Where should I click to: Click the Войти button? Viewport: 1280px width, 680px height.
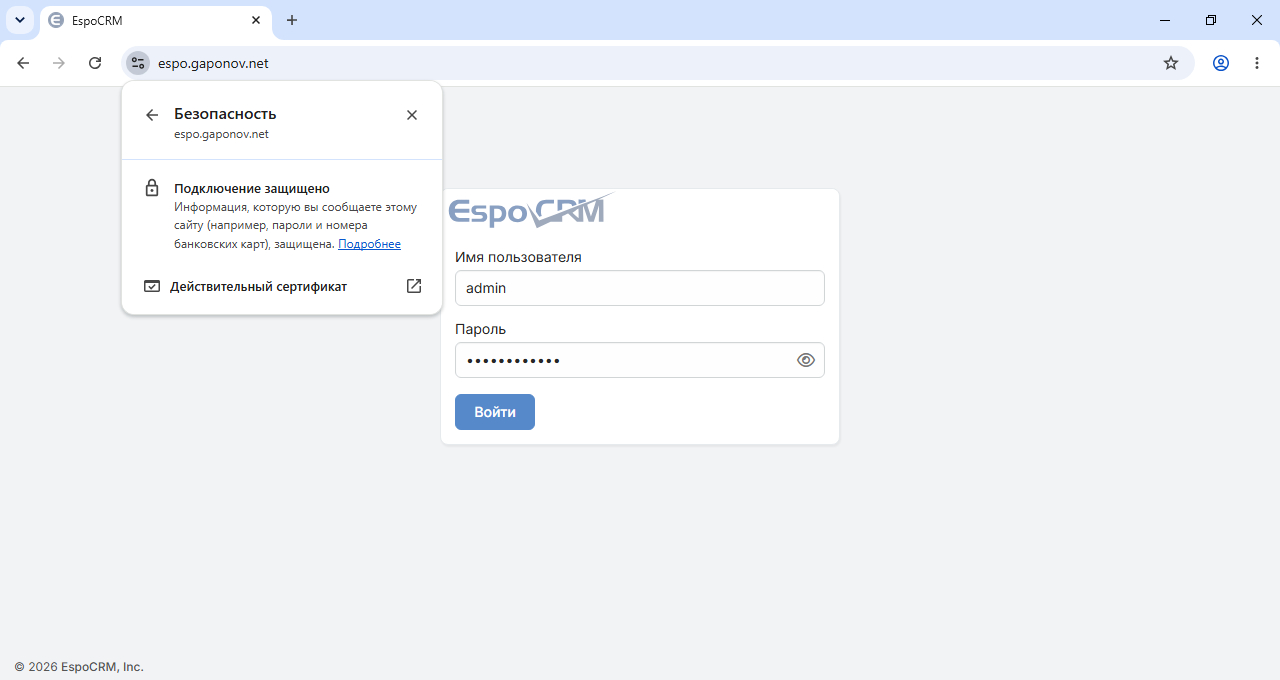coord(495,412)
